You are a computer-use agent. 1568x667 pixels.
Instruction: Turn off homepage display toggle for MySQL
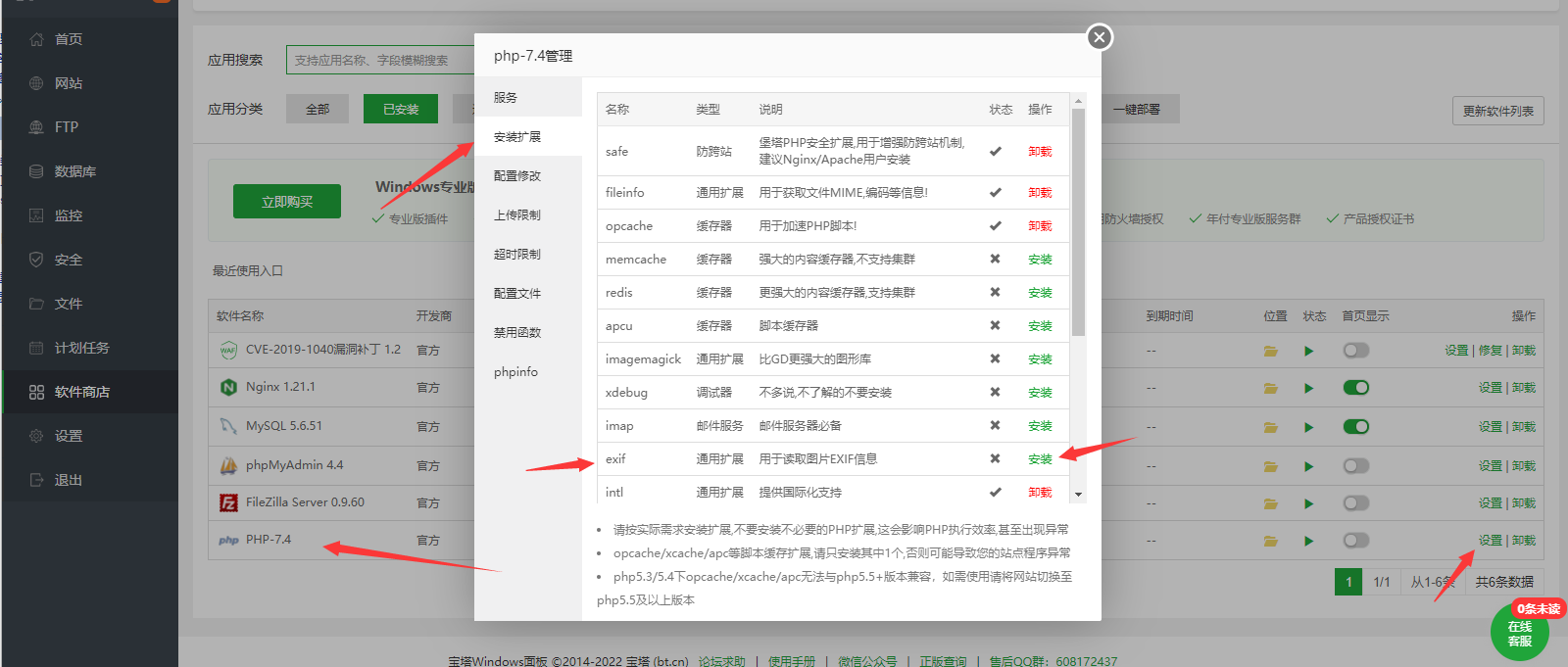pyautogui.click(x=1356, y=427)
